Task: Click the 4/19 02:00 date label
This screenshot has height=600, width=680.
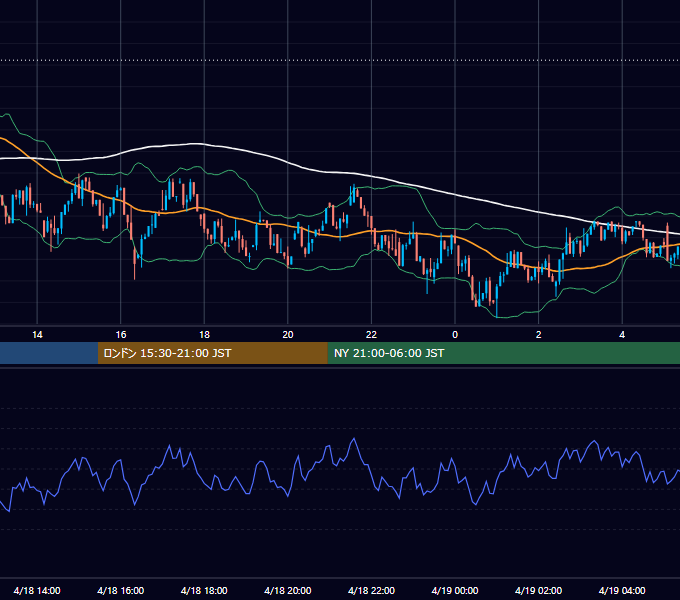Action: tap(538, 590)
